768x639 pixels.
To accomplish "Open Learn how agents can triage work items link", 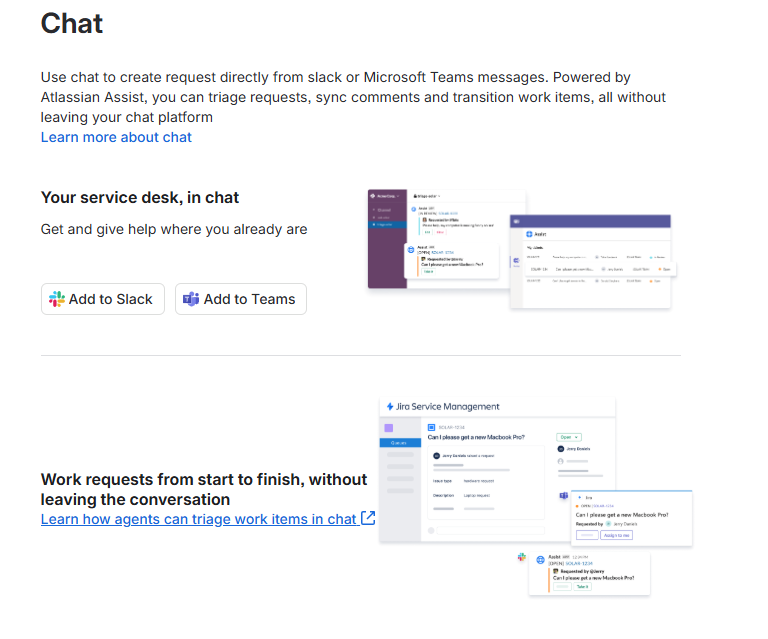I will click(208, 519).
